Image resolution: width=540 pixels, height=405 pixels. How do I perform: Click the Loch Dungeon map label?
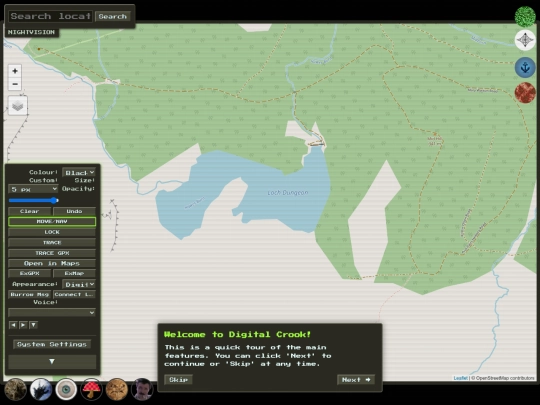[x=288, y=193]
